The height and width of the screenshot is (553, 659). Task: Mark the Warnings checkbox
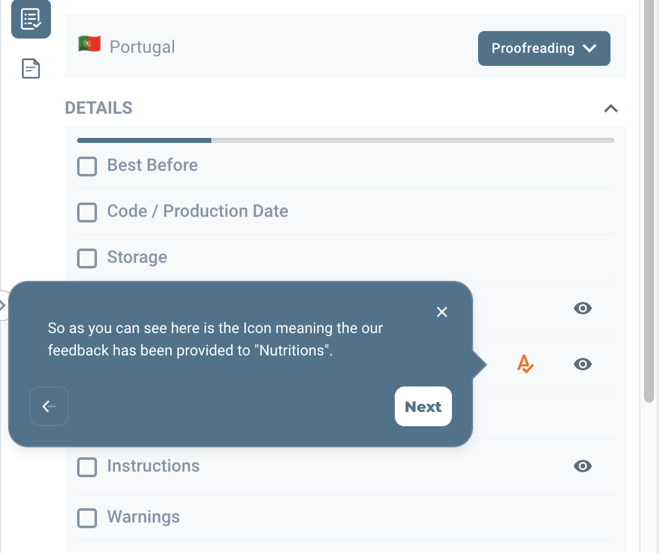pos(87,518)
